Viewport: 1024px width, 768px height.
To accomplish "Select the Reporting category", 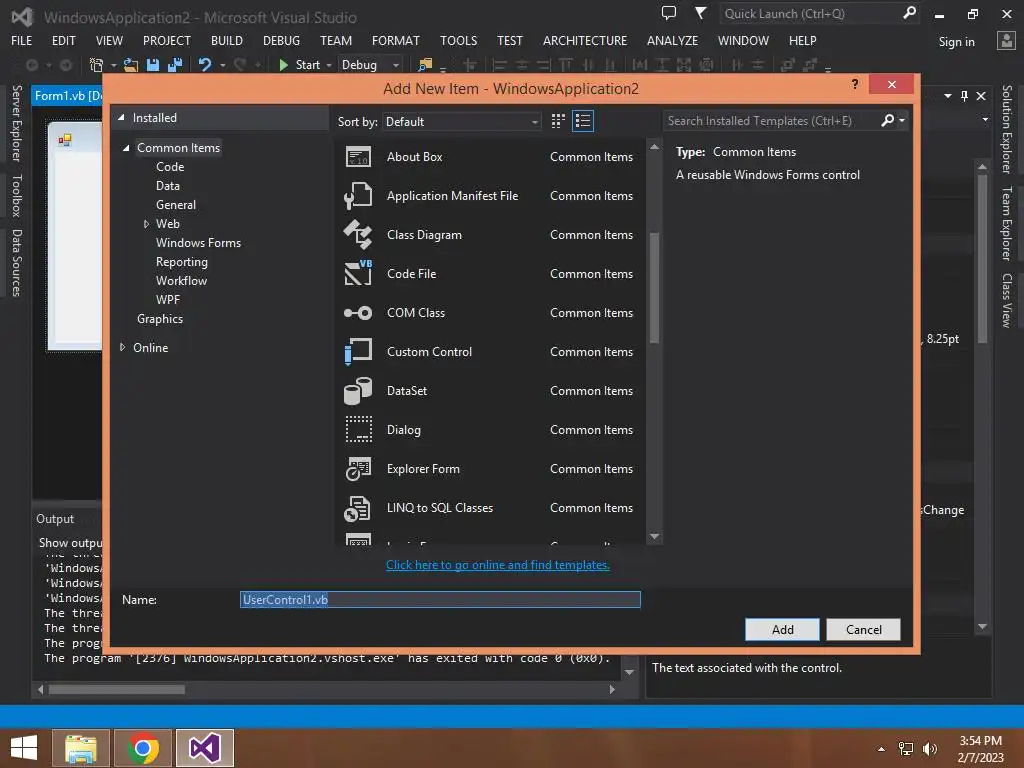I will pos(182,262).
